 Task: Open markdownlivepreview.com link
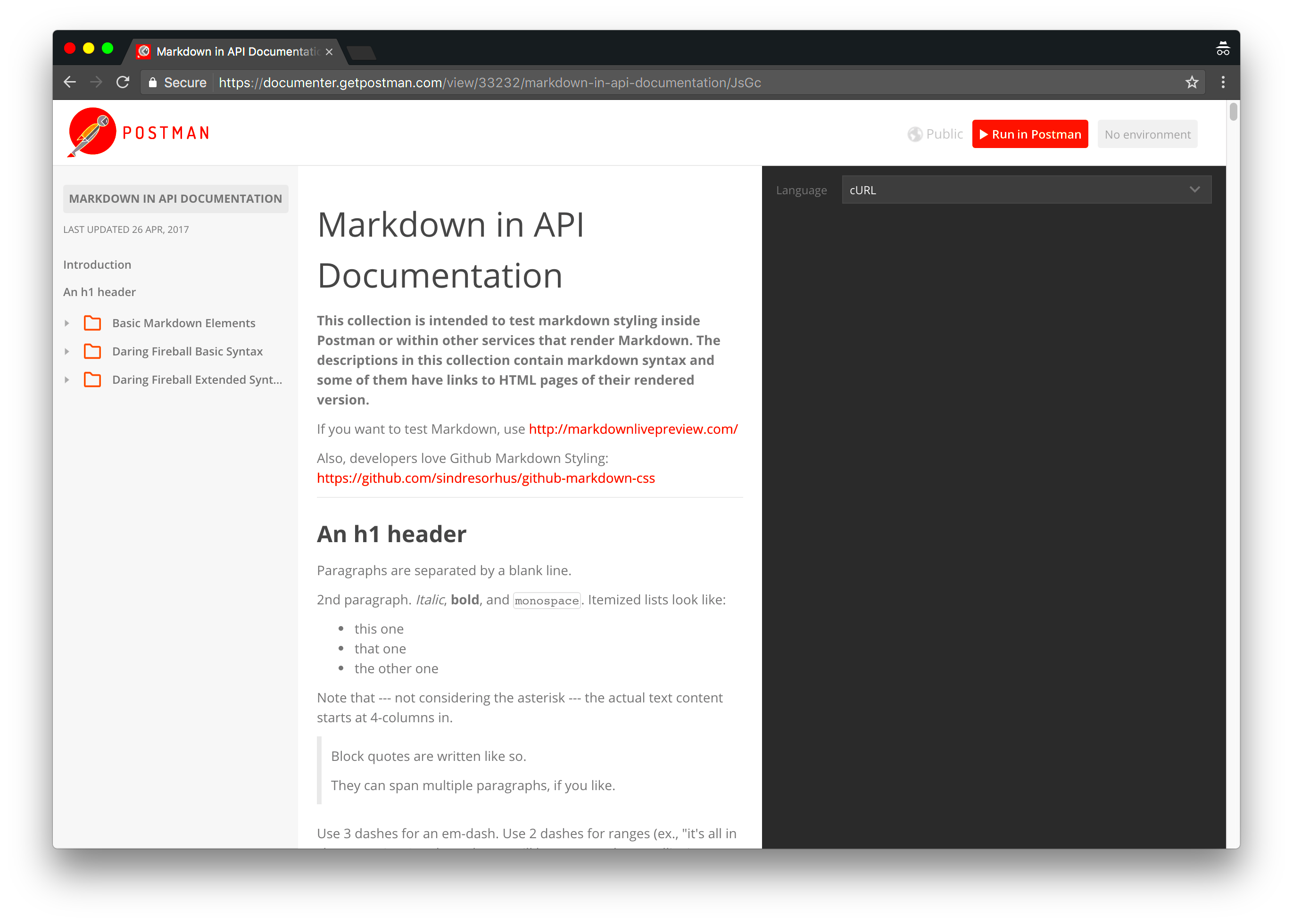click(x=633, y=429)
